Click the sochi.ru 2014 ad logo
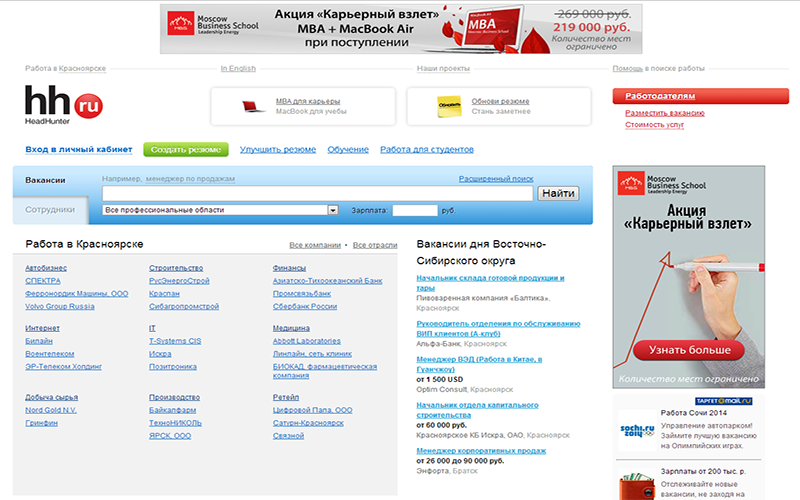800x500 pixels. point(637,430)
